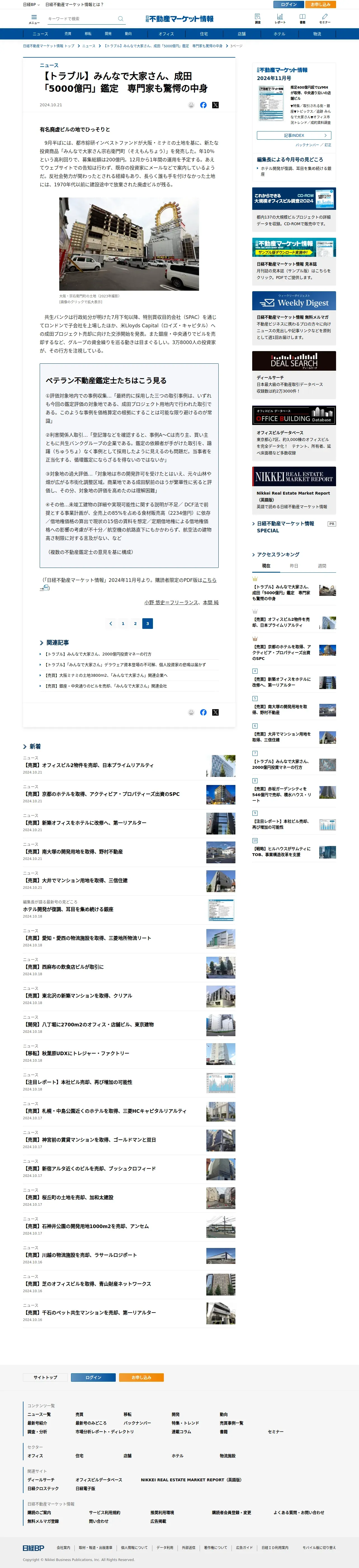This screenshot has height=1568, width=359.
Task: Open the 調査 icon in header
Action: click(x=258, y=18)
